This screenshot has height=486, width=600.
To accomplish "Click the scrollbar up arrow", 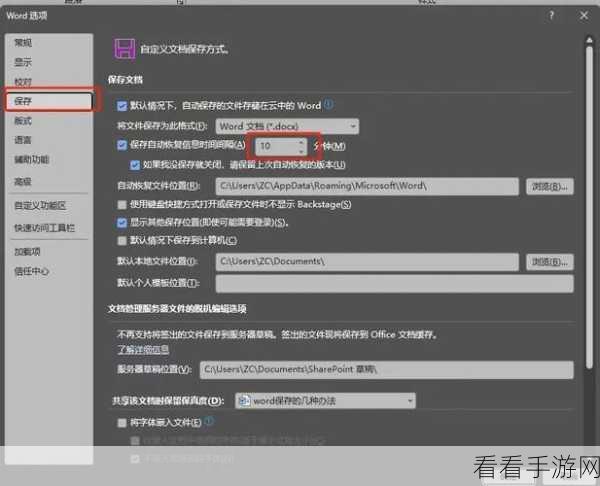I will click(x=589, y=40).
